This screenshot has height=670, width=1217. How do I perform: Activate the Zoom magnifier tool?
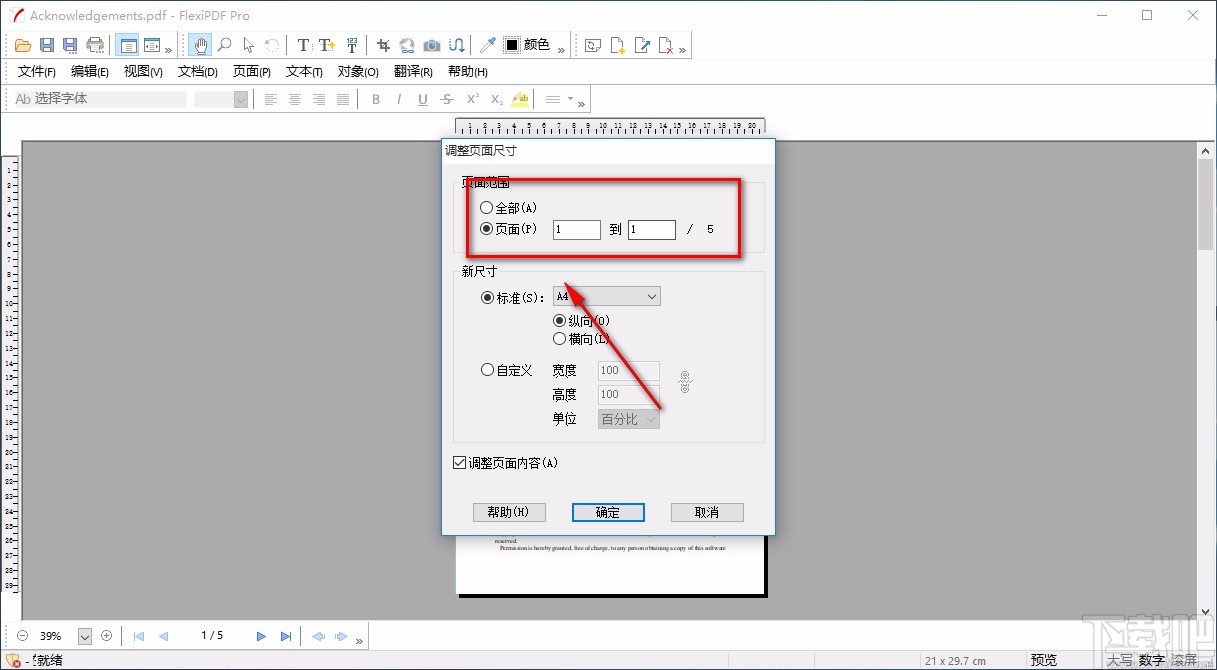pyautogui.click(x=224, y=44)
